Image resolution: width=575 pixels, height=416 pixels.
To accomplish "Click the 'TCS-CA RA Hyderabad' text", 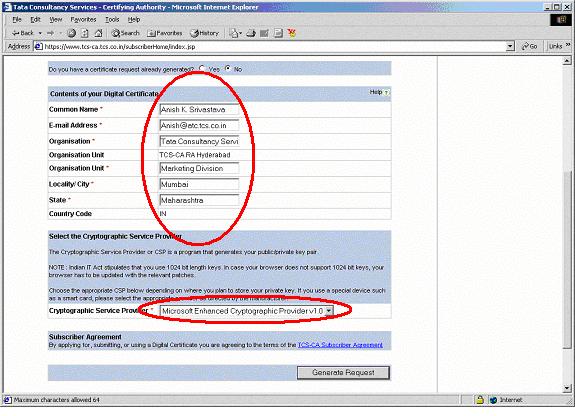I will (195, 155).
